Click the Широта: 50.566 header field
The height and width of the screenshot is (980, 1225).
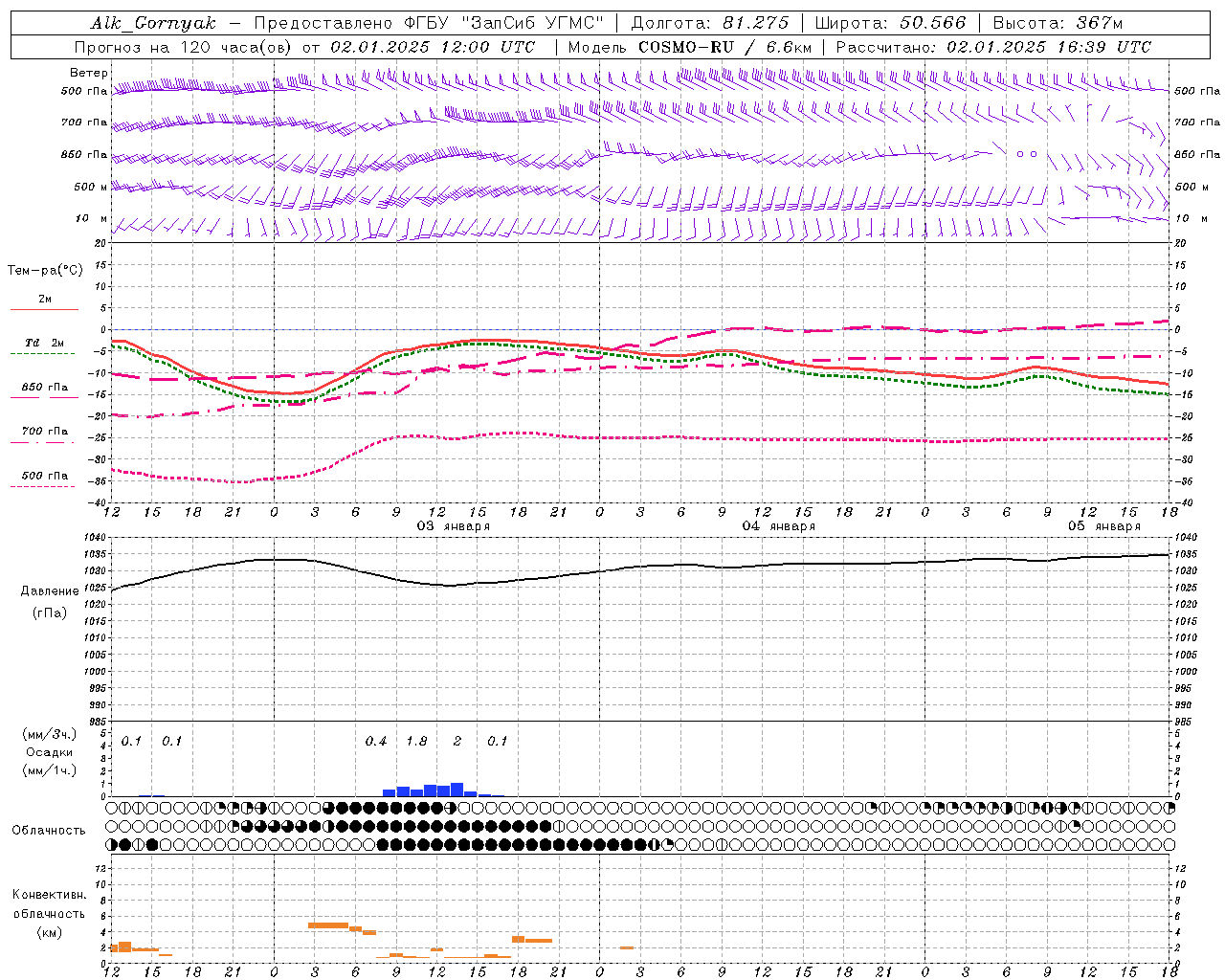click(x=890, y=23)
